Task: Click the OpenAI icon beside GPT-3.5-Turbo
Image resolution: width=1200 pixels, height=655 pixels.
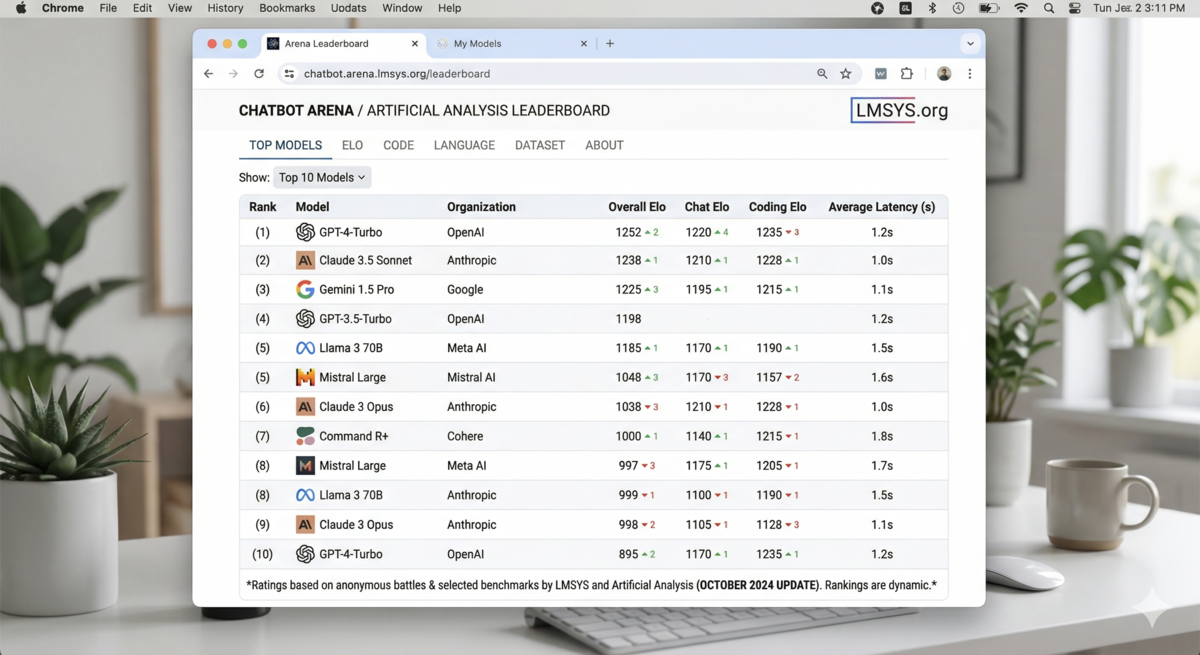Action: pyautogui.click(x=305, y=319)
